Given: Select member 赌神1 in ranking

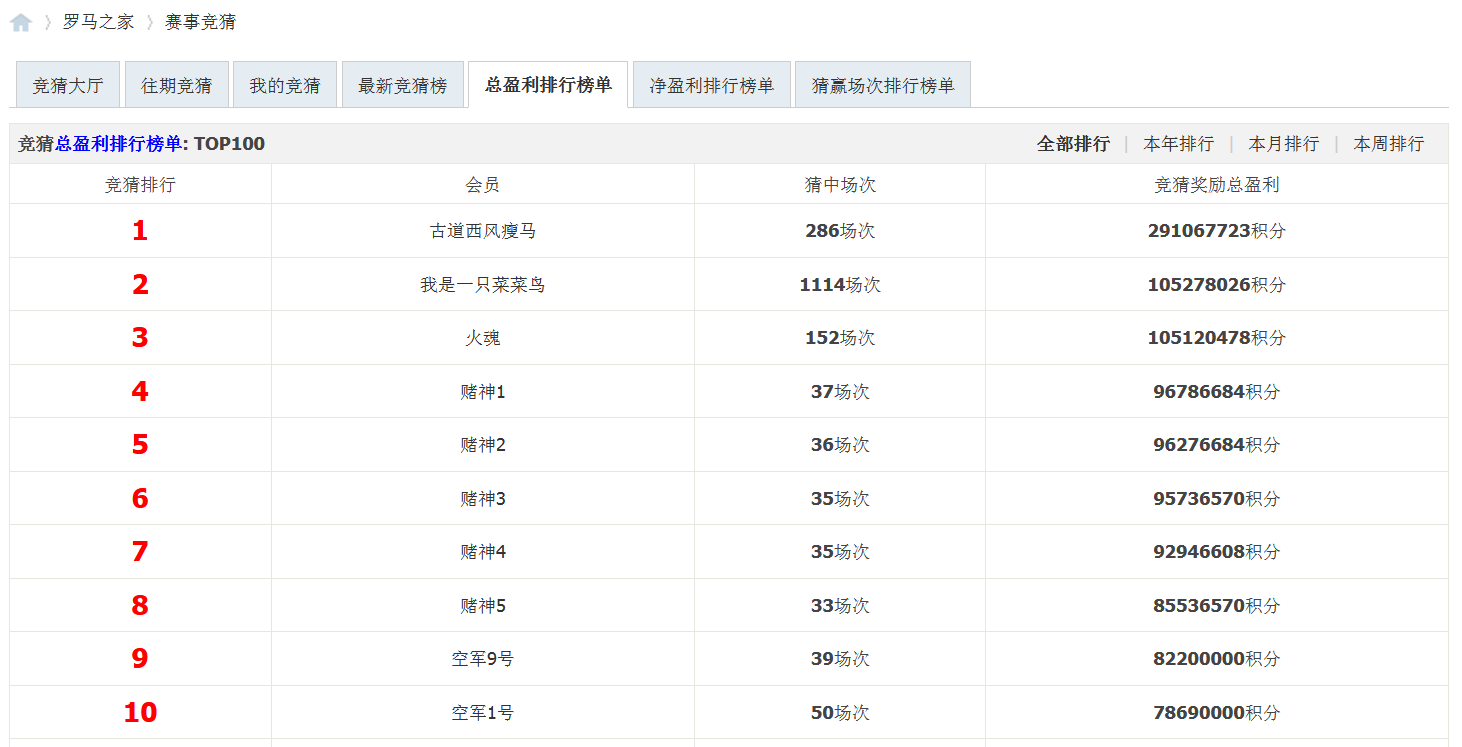Looking at the screenshot, I should (482, 392).
